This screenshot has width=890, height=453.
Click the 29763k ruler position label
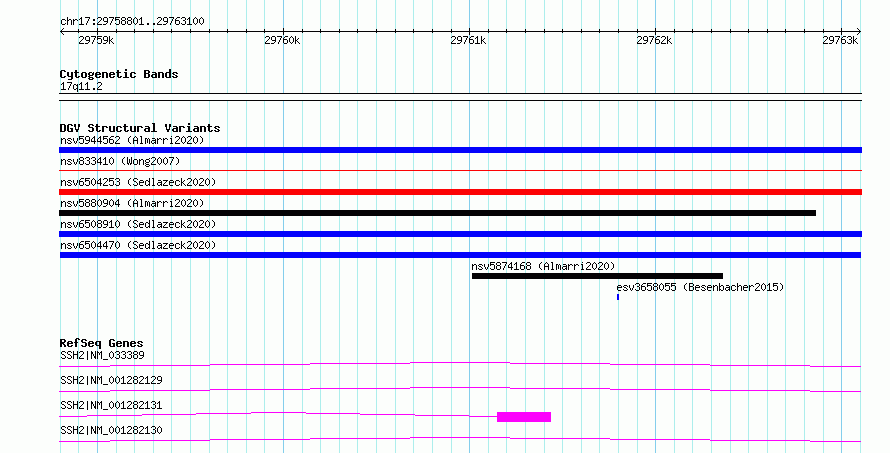[840, 40]
